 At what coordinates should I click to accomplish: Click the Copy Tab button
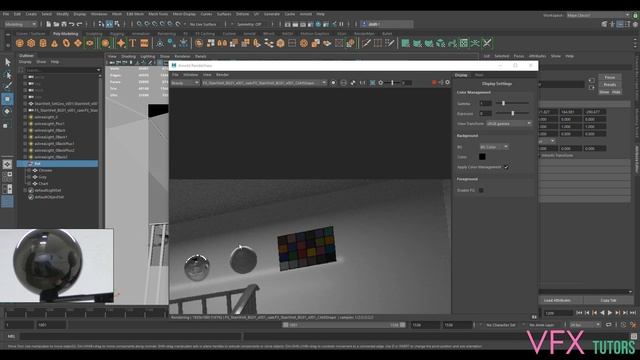[608, 300]
